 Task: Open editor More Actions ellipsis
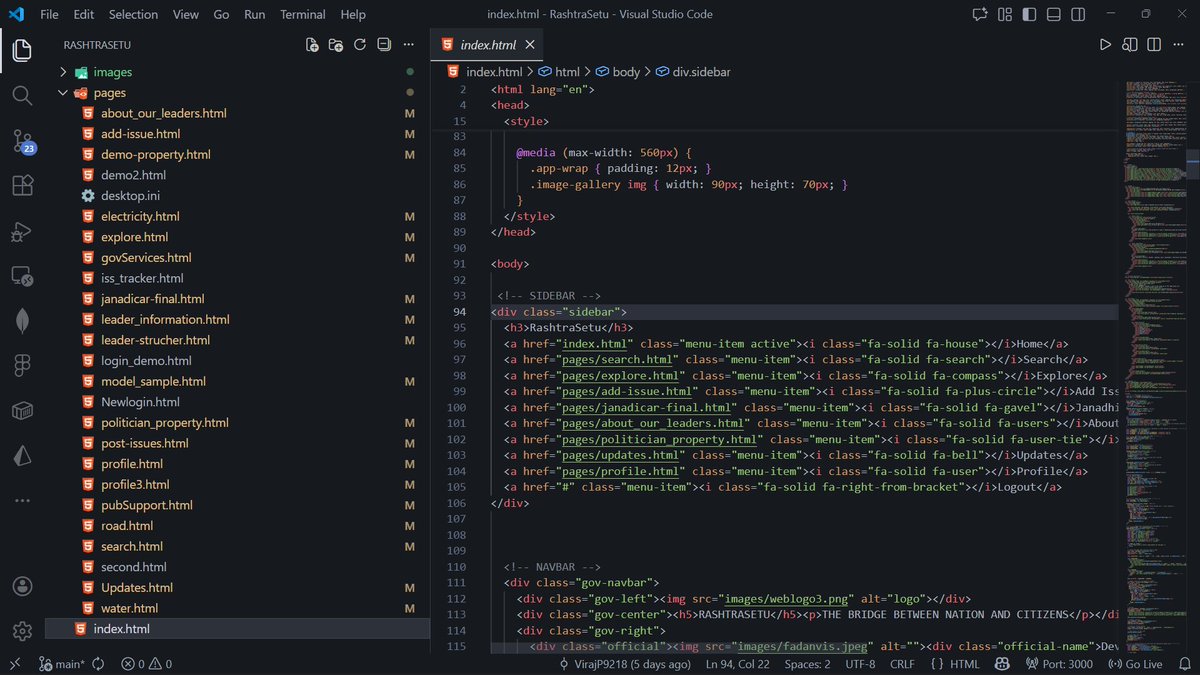tap(1178, 45)
